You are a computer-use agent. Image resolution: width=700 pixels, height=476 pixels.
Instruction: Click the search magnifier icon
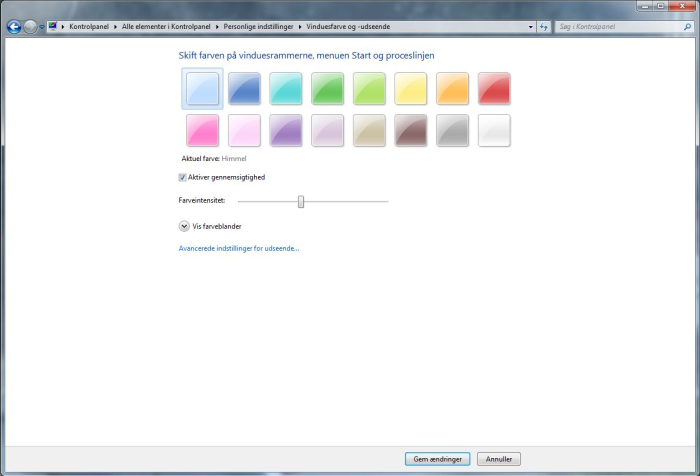tap(688, 27)
